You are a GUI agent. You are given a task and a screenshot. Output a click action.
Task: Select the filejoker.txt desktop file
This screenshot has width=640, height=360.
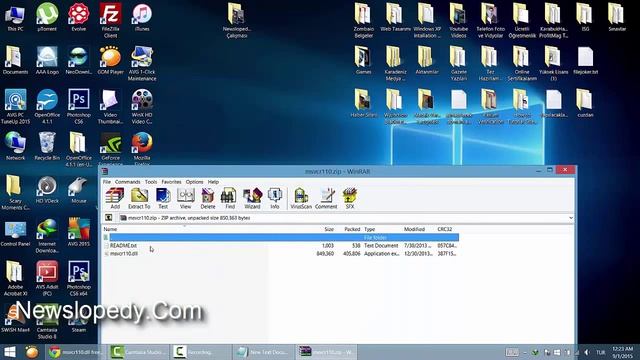(x=585, y=60)
